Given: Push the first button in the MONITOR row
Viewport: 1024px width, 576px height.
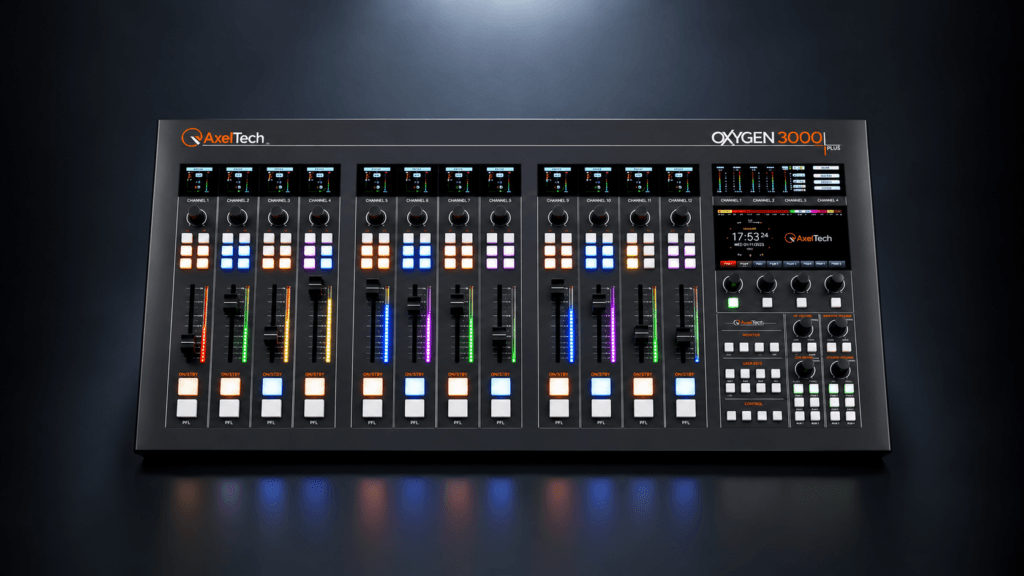Looking at the screenshot, I should click(729, 347).
